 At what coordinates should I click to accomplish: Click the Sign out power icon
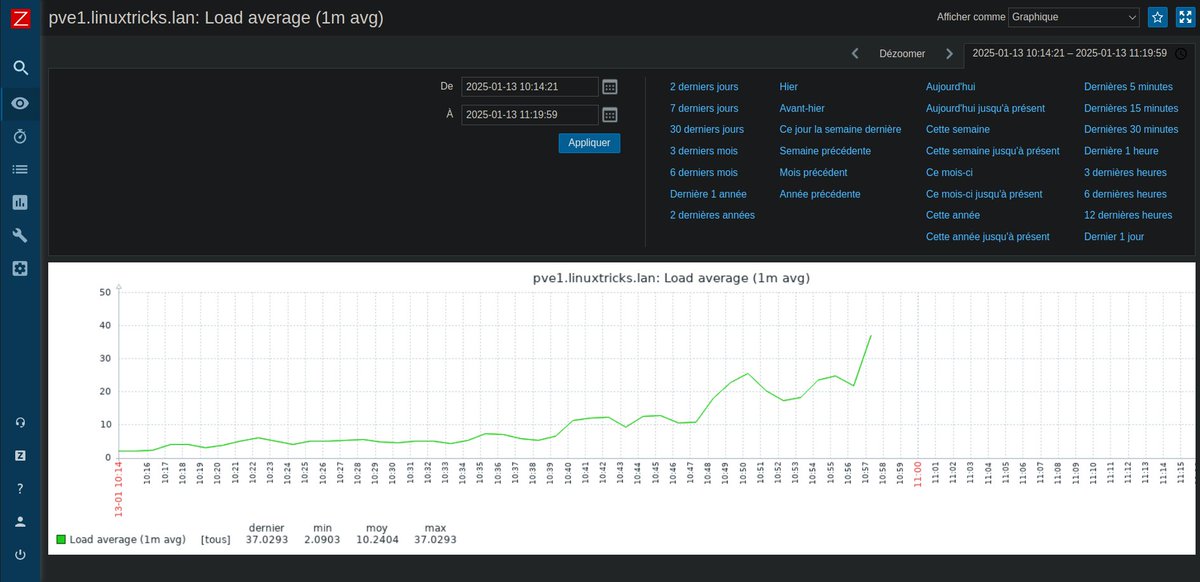20,554
